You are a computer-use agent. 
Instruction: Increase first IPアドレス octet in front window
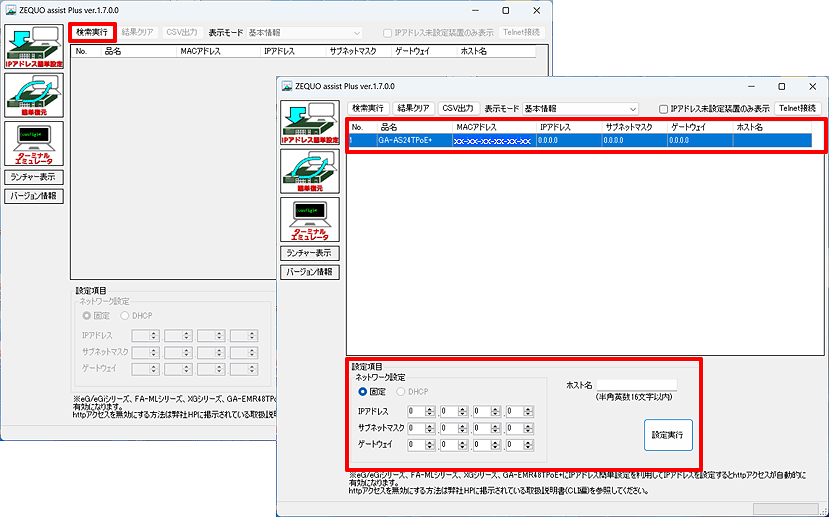(x=430, y=408)
